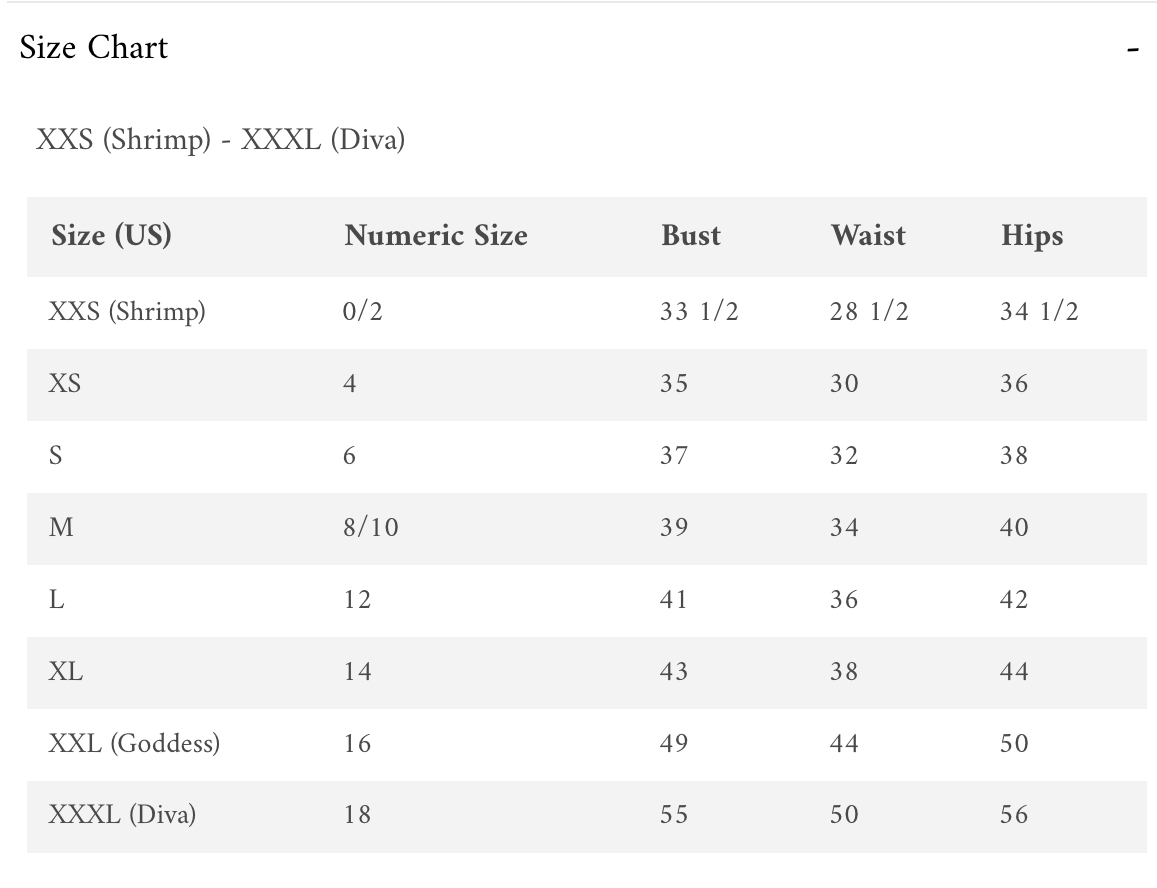Select the XXXL (Diva) size cell

click(x=122, y=815)
